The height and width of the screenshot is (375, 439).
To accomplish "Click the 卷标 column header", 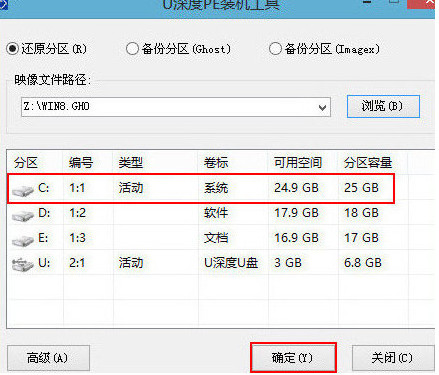I will coord(216,163).
